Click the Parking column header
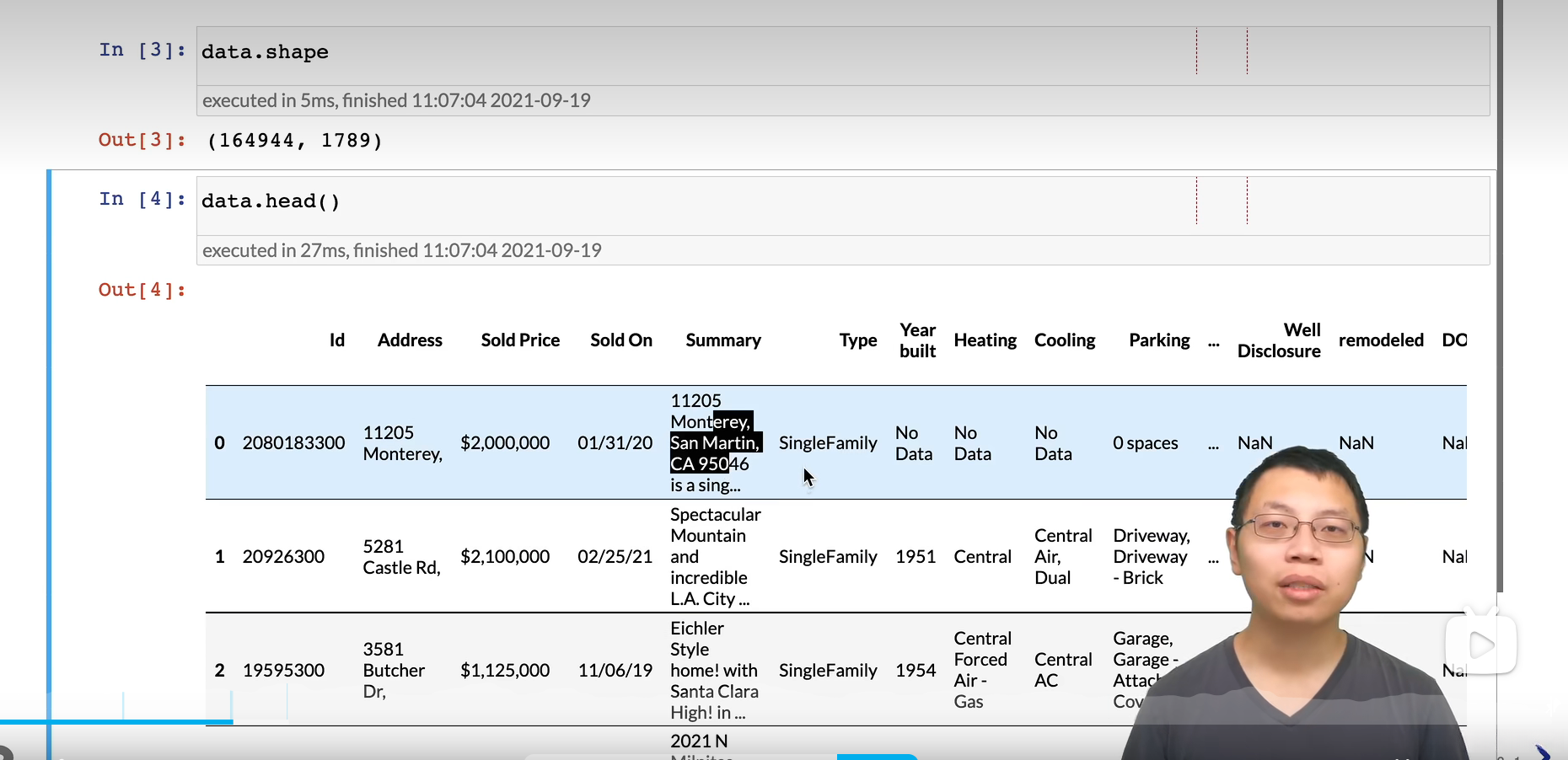 pos(1159,340)
